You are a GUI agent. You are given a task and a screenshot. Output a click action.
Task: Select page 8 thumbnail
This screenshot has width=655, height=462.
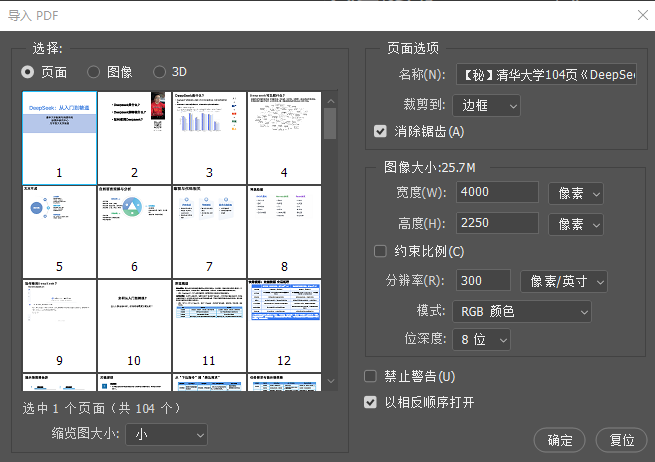tap(284, 232)
